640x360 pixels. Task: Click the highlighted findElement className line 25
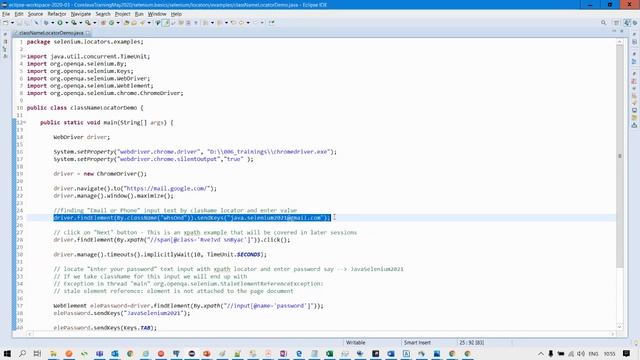192,218
